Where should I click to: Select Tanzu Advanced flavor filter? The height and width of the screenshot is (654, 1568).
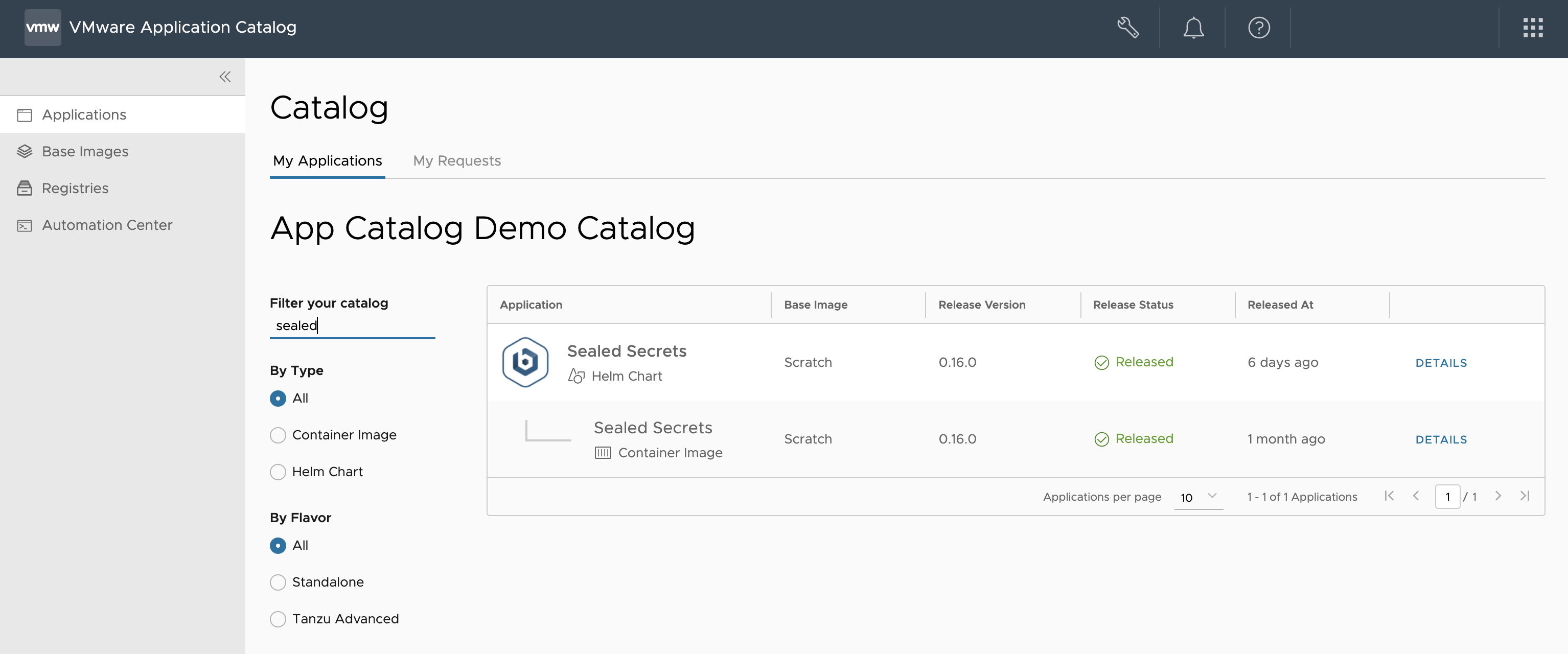pos(278,619)
